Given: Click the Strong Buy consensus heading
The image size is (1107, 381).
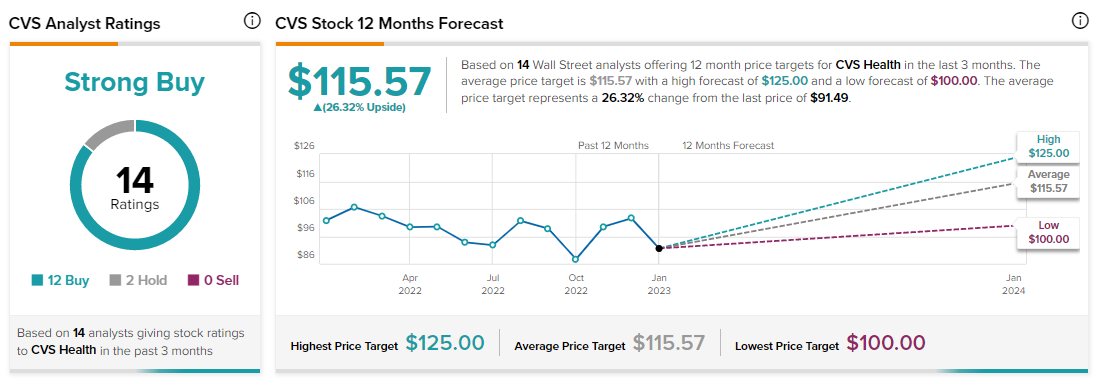Looking at the screenshot, I should pos(134,83).
